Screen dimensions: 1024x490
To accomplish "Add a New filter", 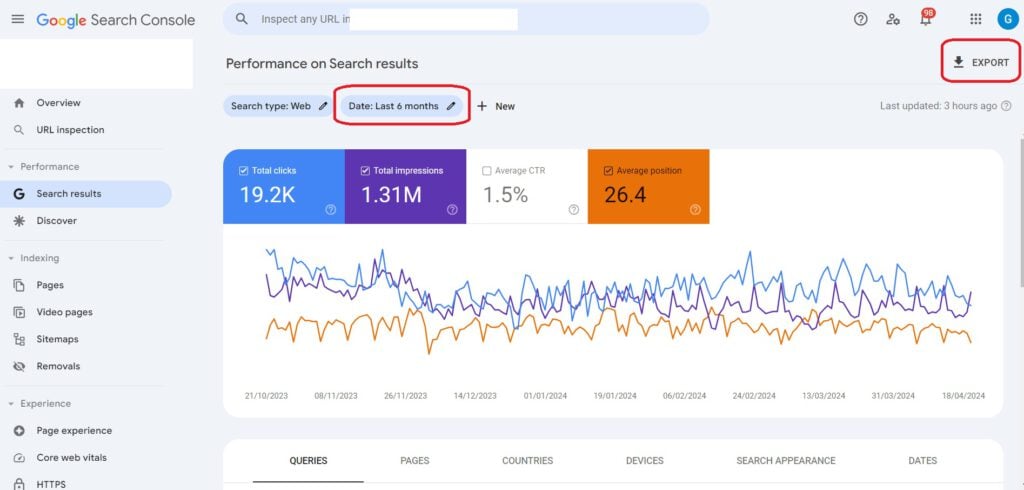I will click(x=495, y=106).
